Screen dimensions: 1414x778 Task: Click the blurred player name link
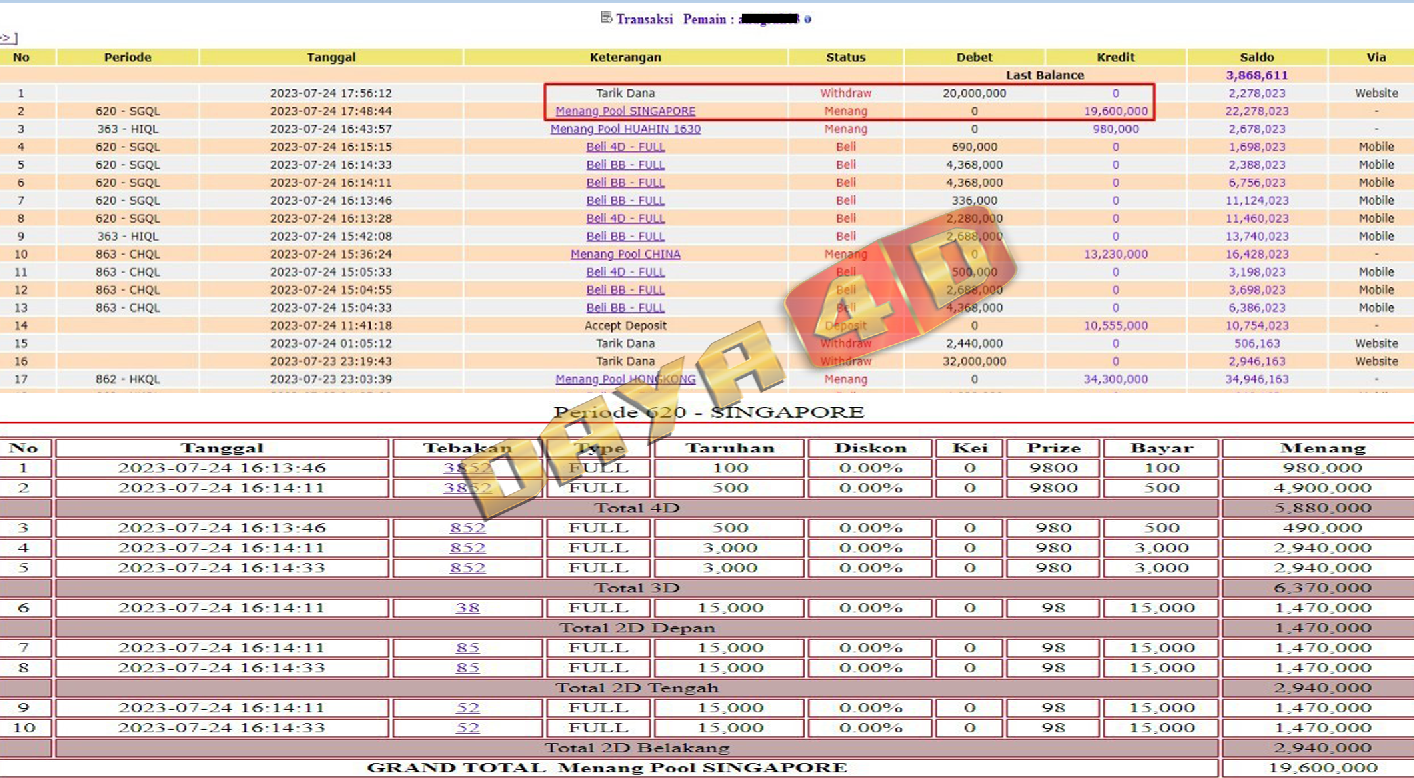pos(770,19)
